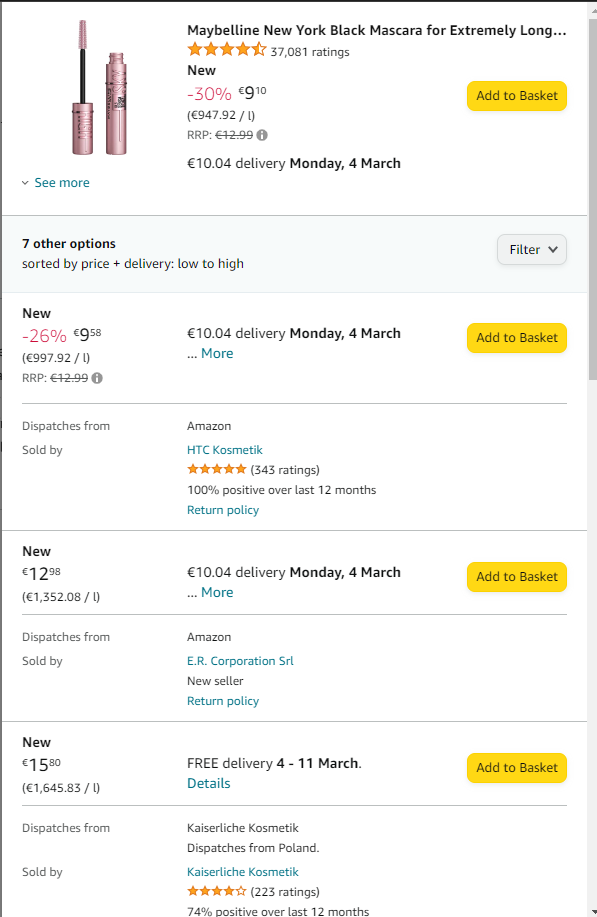Add the €9.58 HTC Kosmetik offer to basket
Image resolution: width=597 pixels, height=917 pixels.
tap(517, 338)
